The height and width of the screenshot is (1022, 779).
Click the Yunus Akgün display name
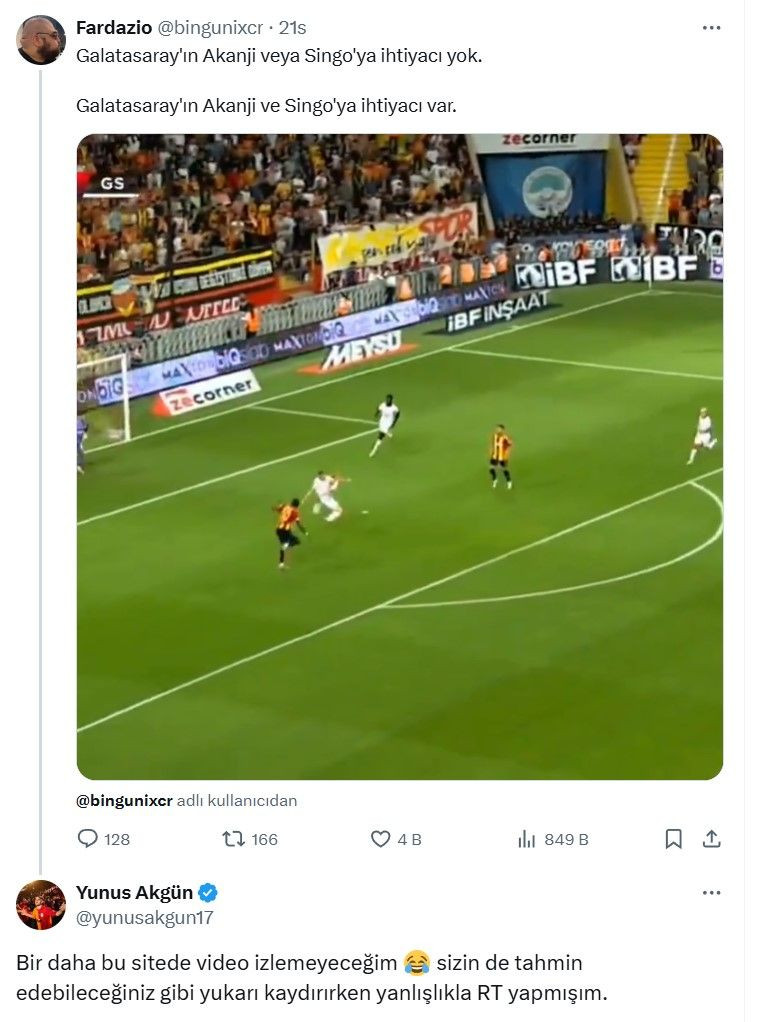coord(134,892)
